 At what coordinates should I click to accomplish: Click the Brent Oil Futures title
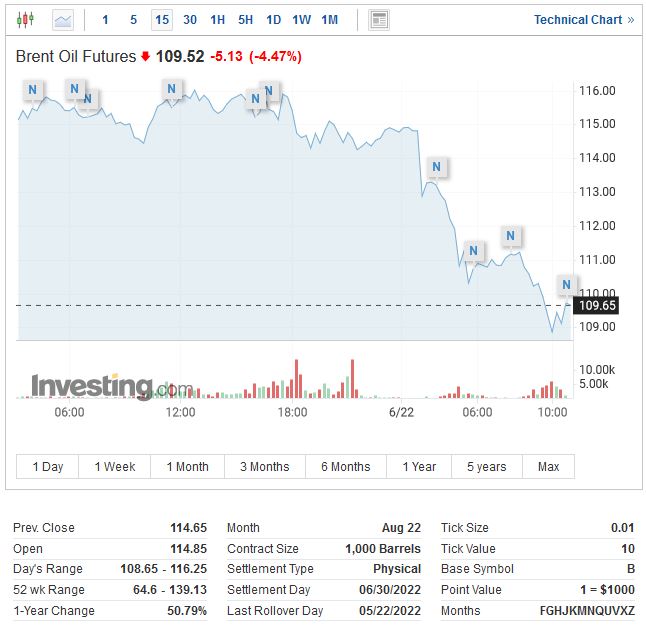pos(76,57)
